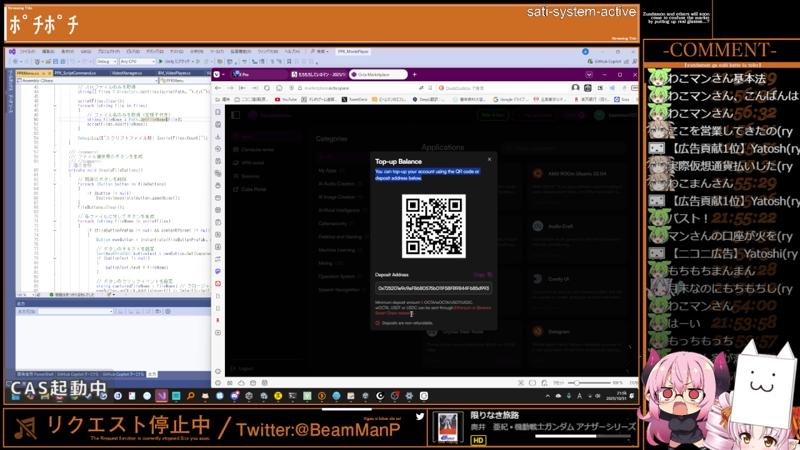The image size is (800, 450).
Task: Start debugging with the green play button
Action: tap(159, 62)
